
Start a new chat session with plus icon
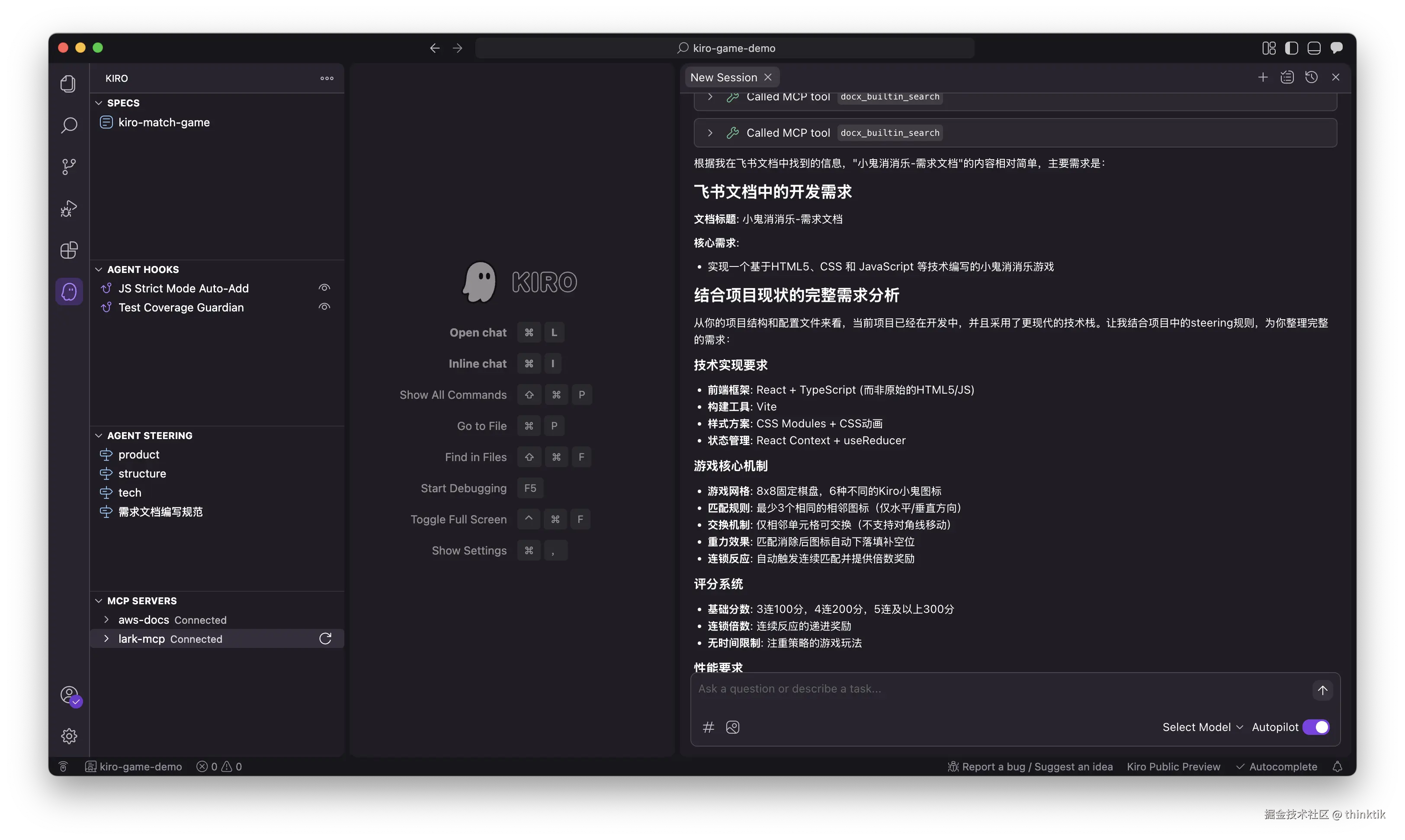(x=1262, y=77)
